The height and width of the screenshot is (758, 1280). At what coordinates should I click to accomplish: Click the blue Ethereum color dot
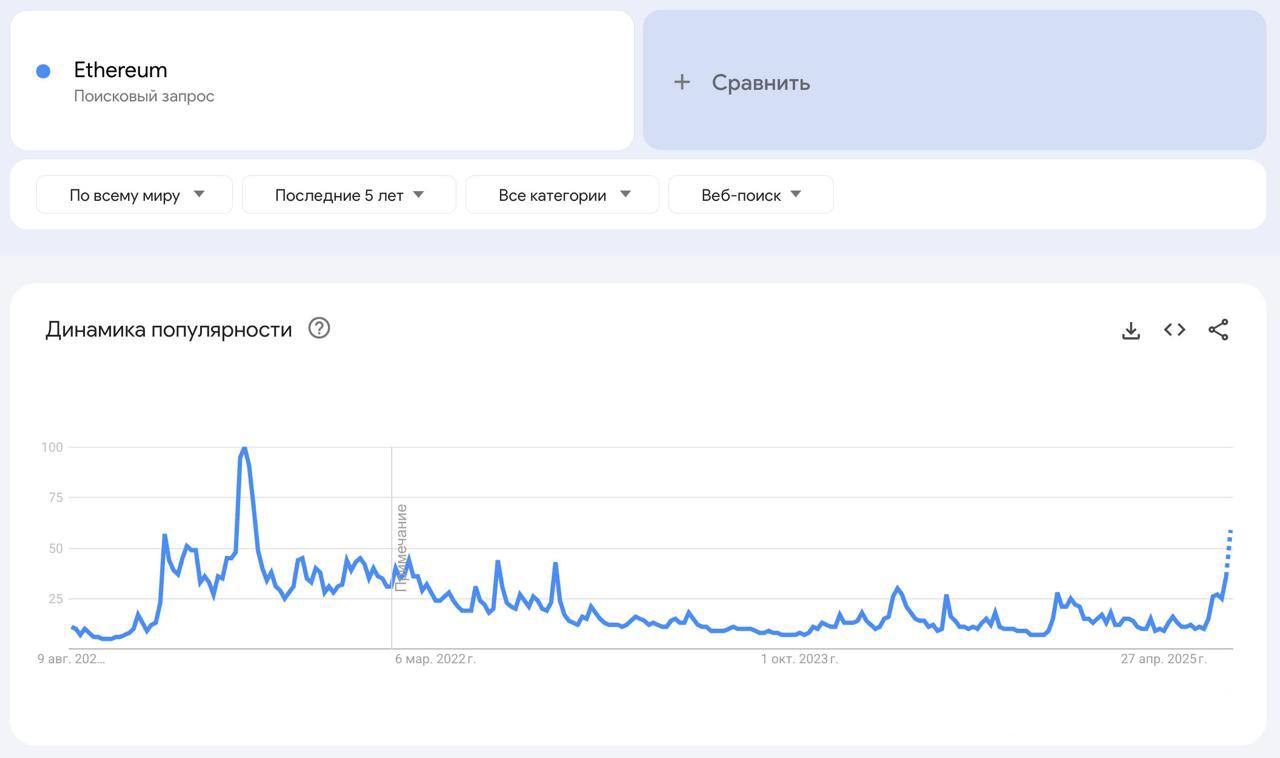43,71
